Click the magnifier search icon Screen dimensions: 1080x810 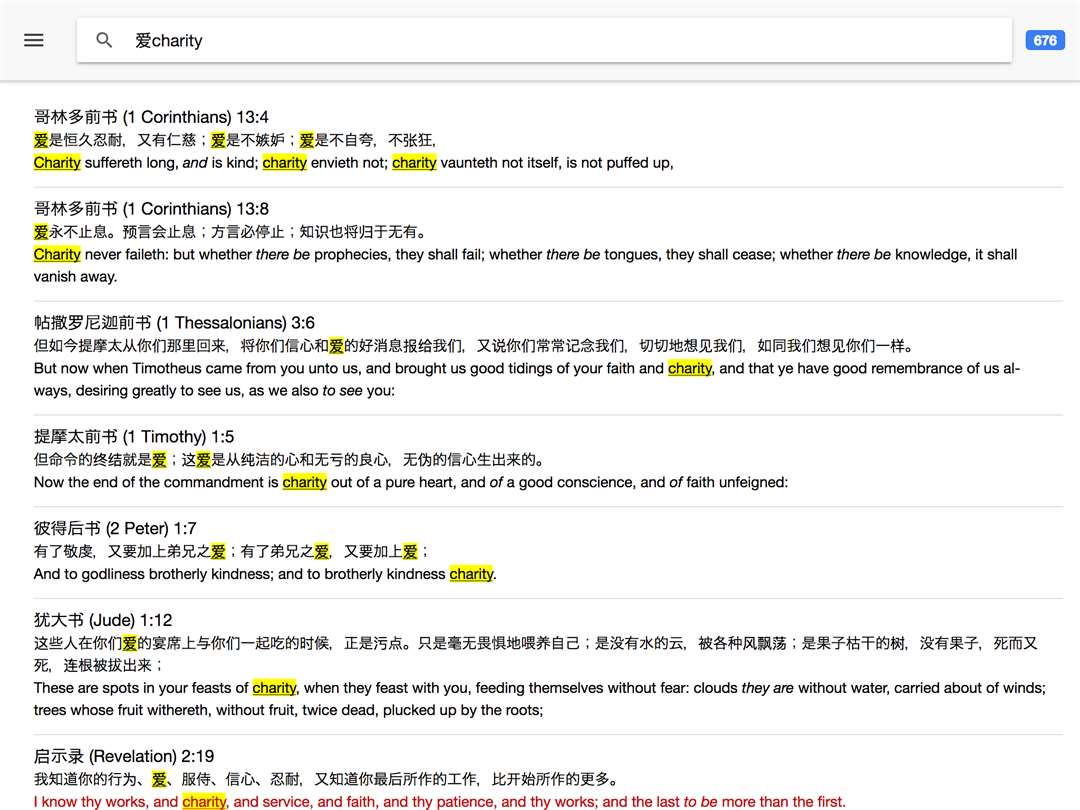coord(104,41)
